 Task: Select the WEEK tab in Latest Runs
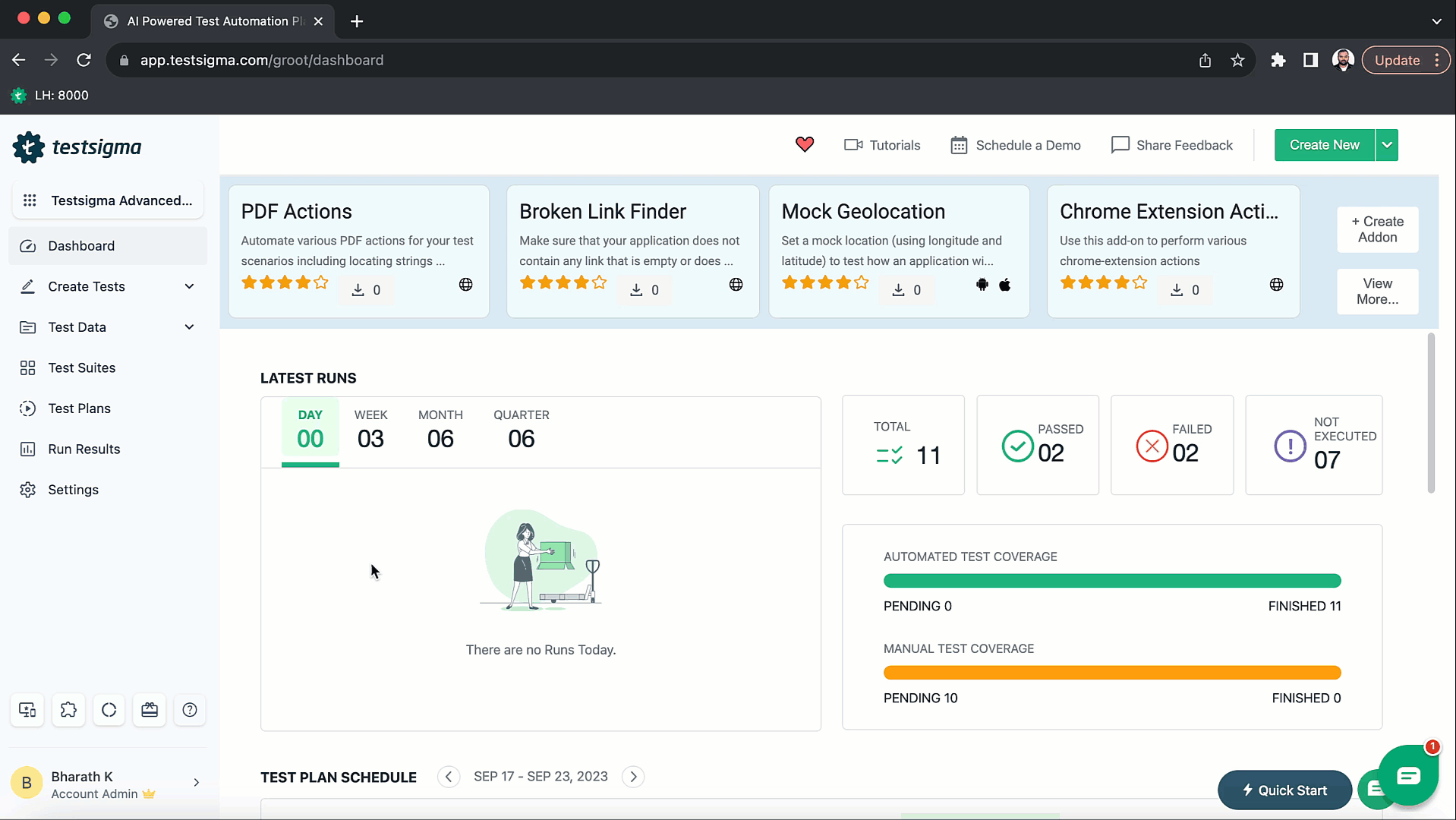pyautogui.click(x=370, y=430)
